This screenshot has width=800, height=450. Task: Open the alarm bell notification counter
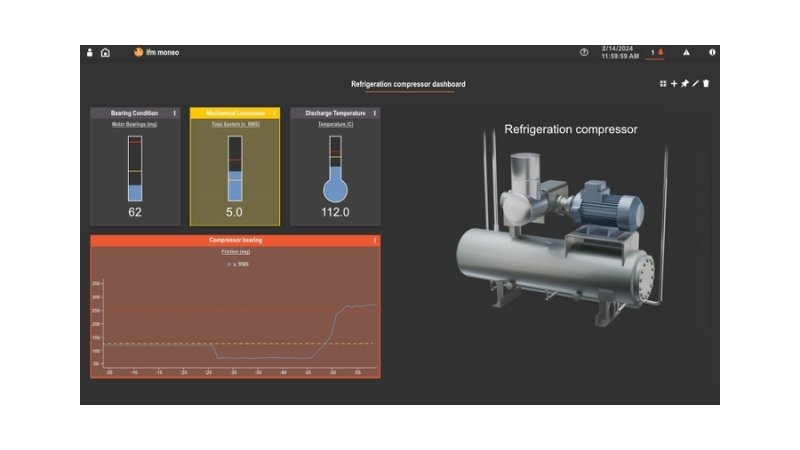coord(655,52)
